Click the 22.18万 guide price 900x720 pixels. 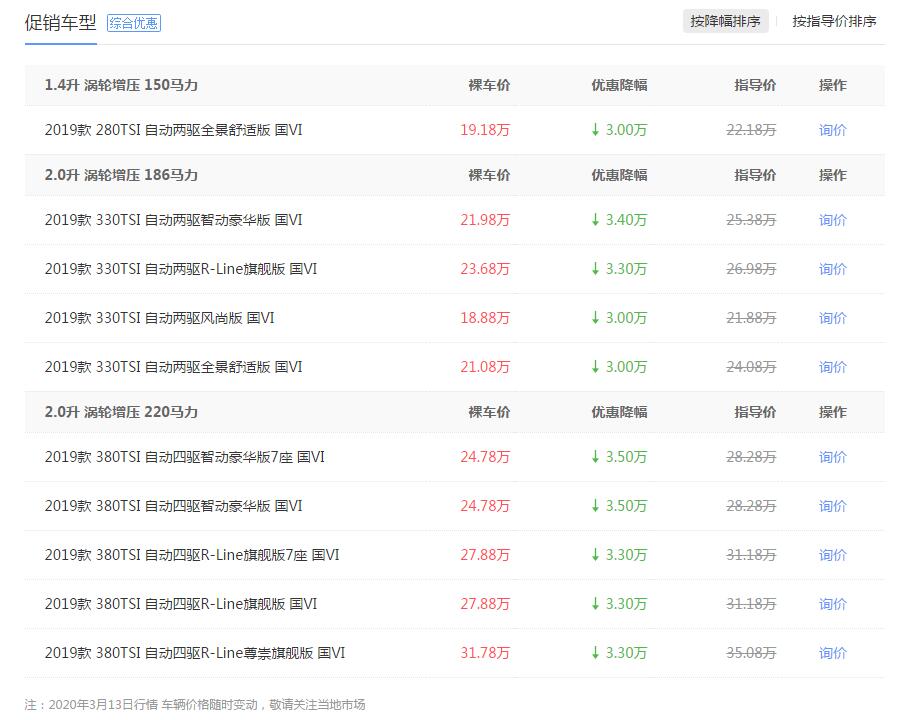751,130
